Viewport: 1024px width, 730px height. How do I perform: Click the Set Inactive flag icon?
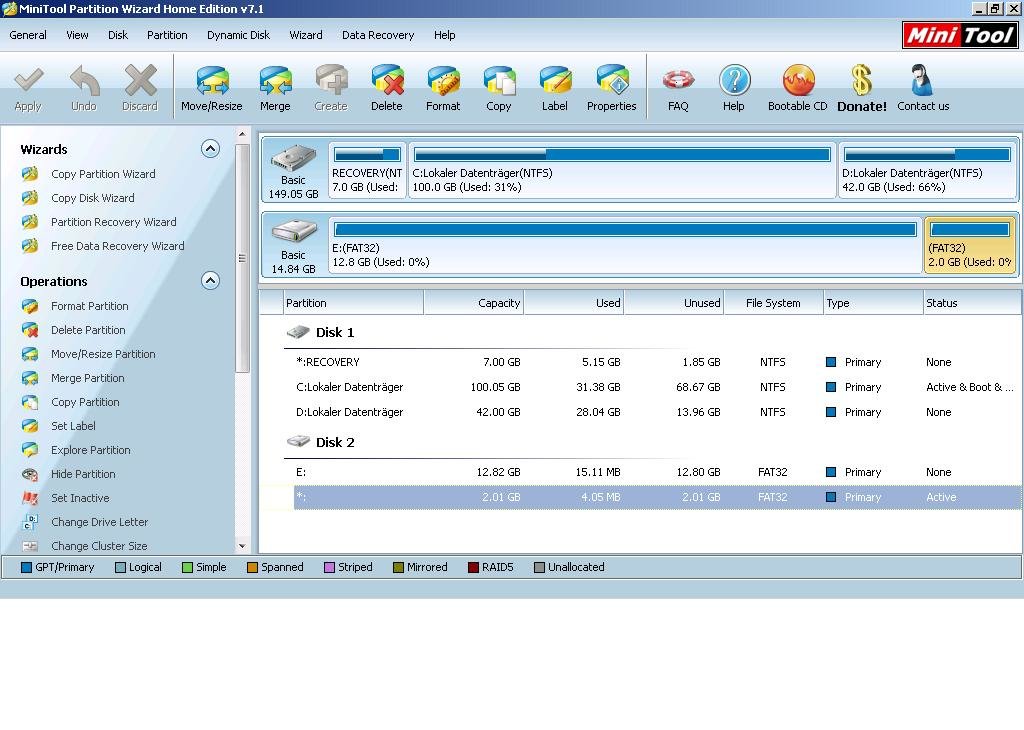click(x=29, y=498)
